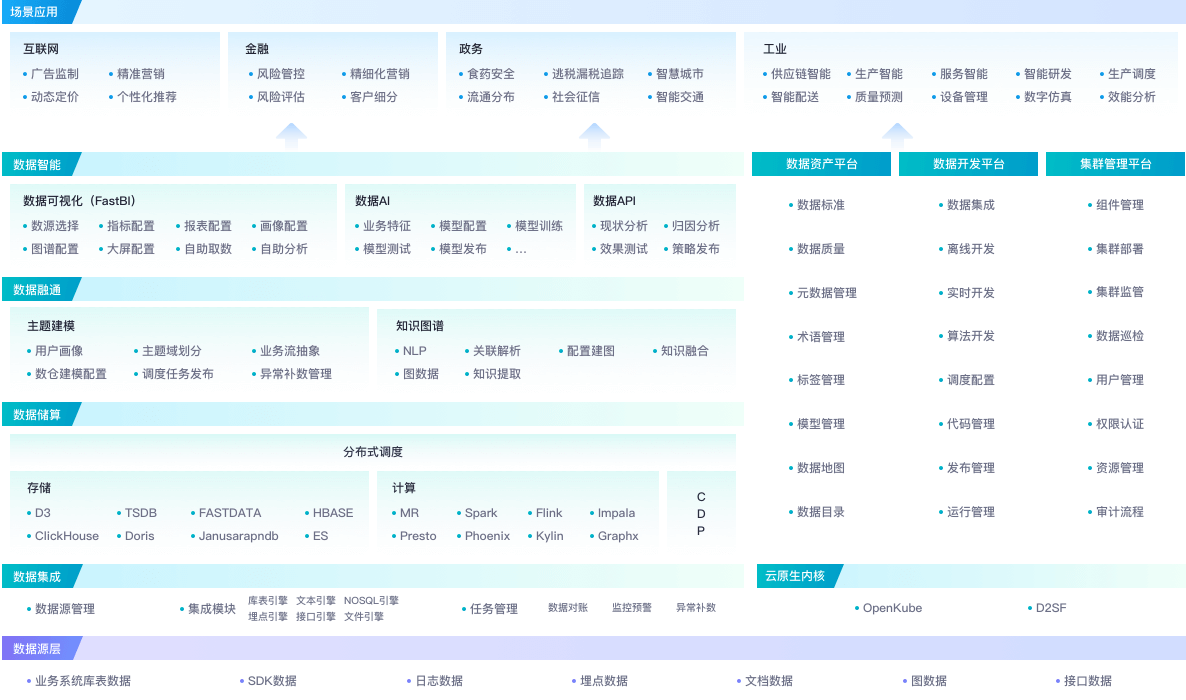Select 智慧城市 in the 政务 group
Image resolution: width=1186 pixels, height=700 pixels.
pyautogui.click(x=679, y=74)
